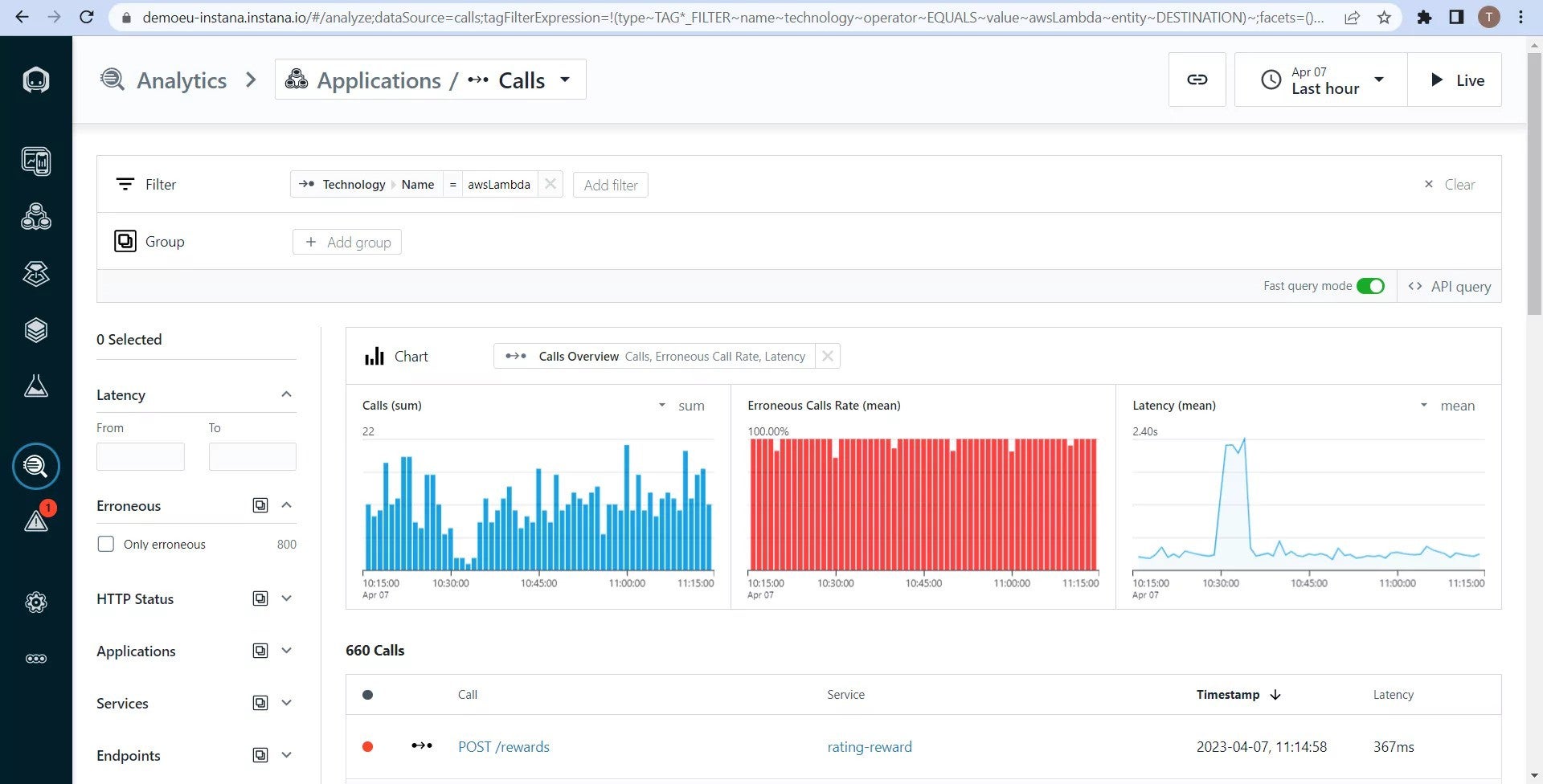The height and width of the screenshot is (784, 1543).
Task: Start Live mode
Action: 1455,80
